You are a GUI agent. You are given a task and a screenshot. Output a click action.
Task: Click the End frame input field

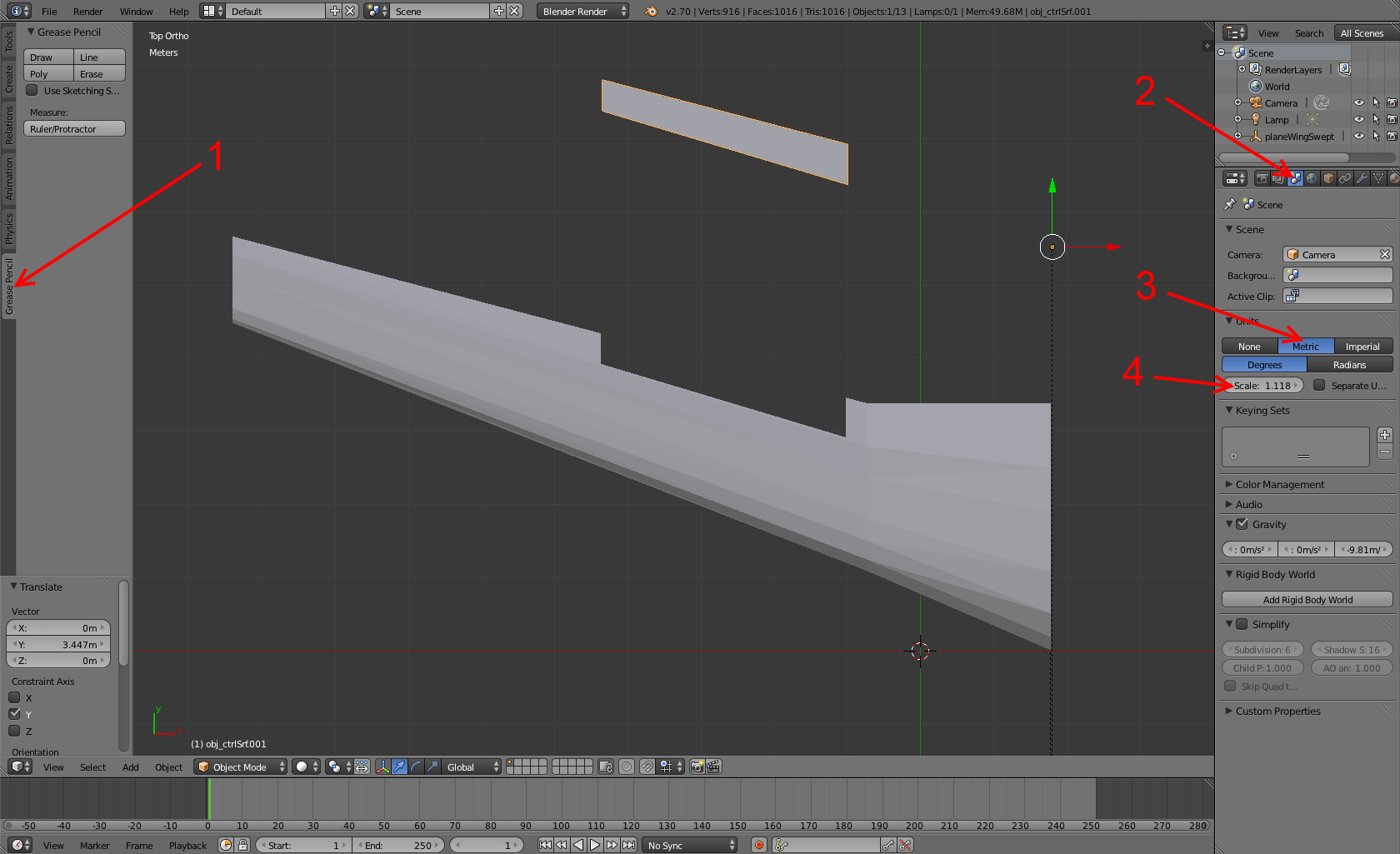(398, 845)
